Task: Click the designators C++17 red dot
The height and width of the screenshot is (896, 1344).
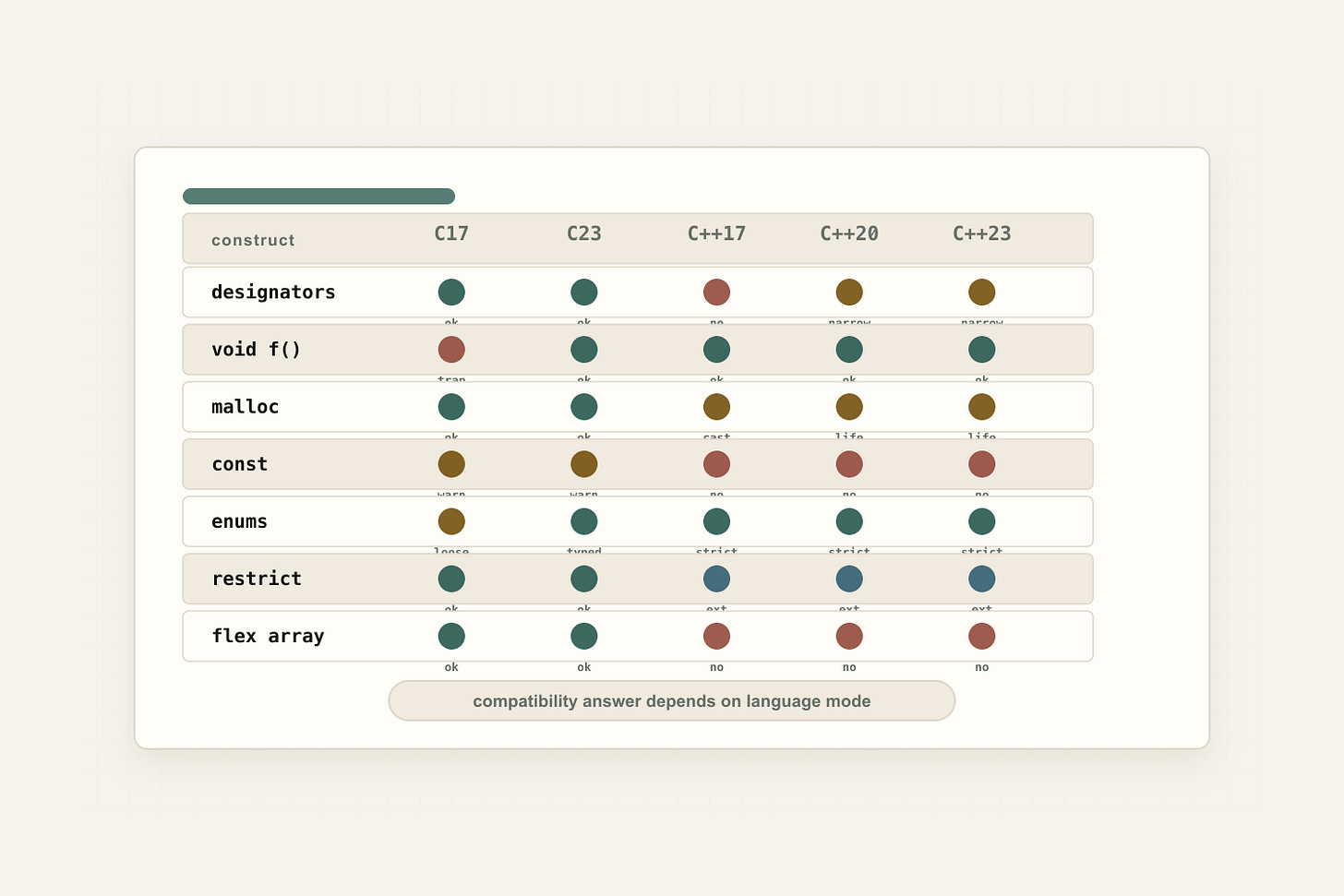Action: click(716, 293)
